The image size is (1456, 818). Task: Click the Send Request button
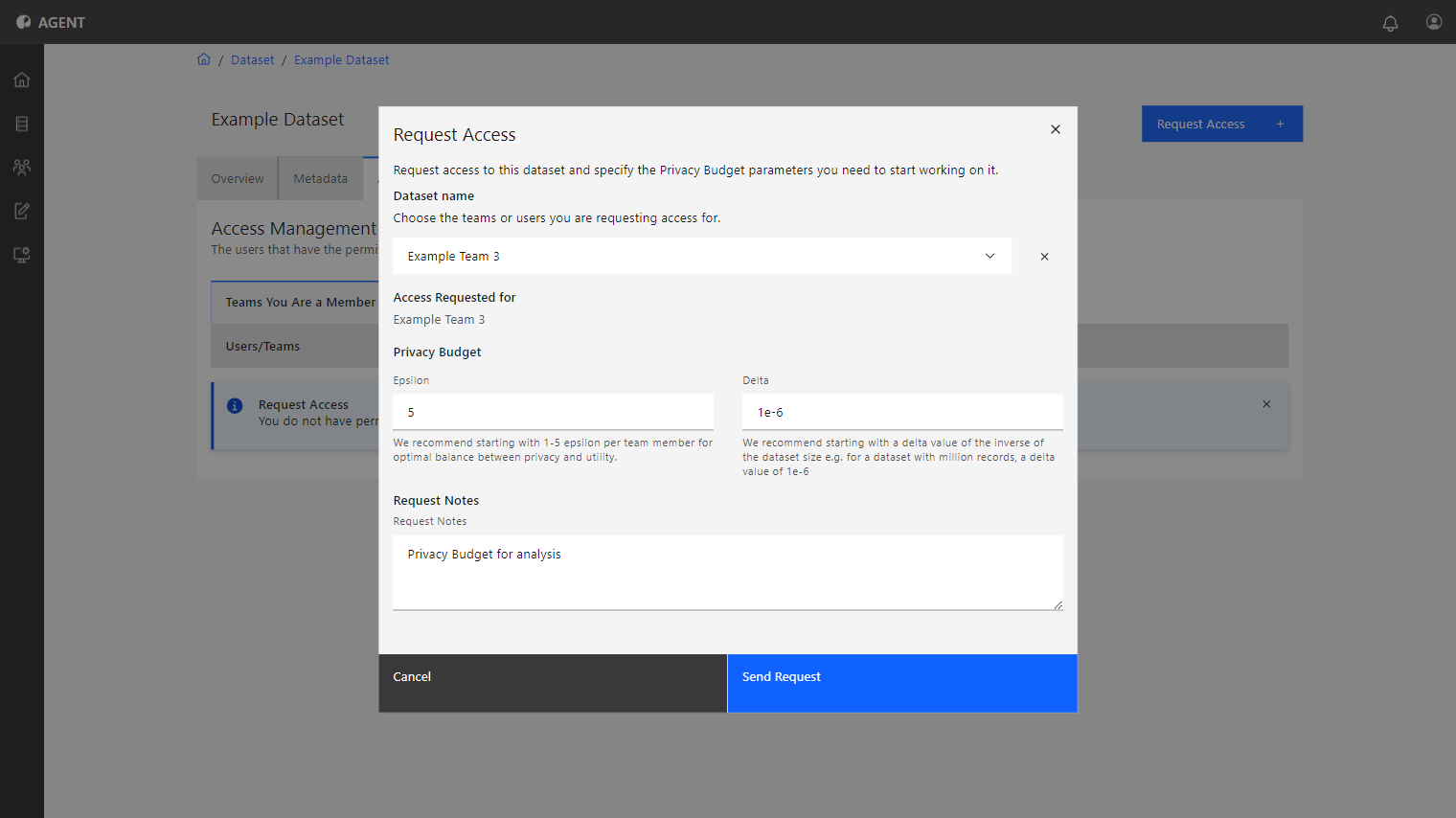point(902,683)
